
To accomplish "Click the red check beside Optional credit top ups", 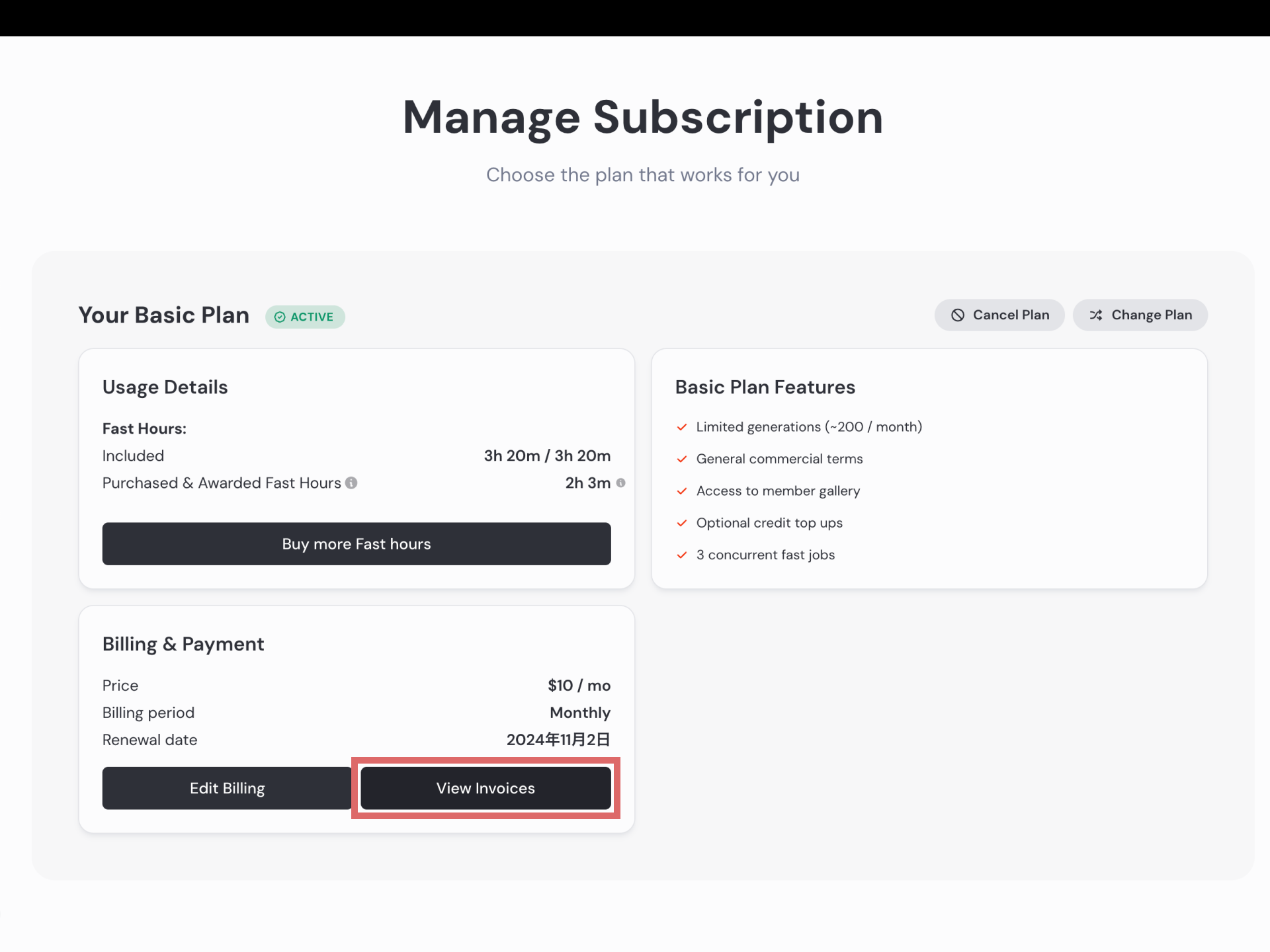I will pyautogui.click(x=682, y=523).
